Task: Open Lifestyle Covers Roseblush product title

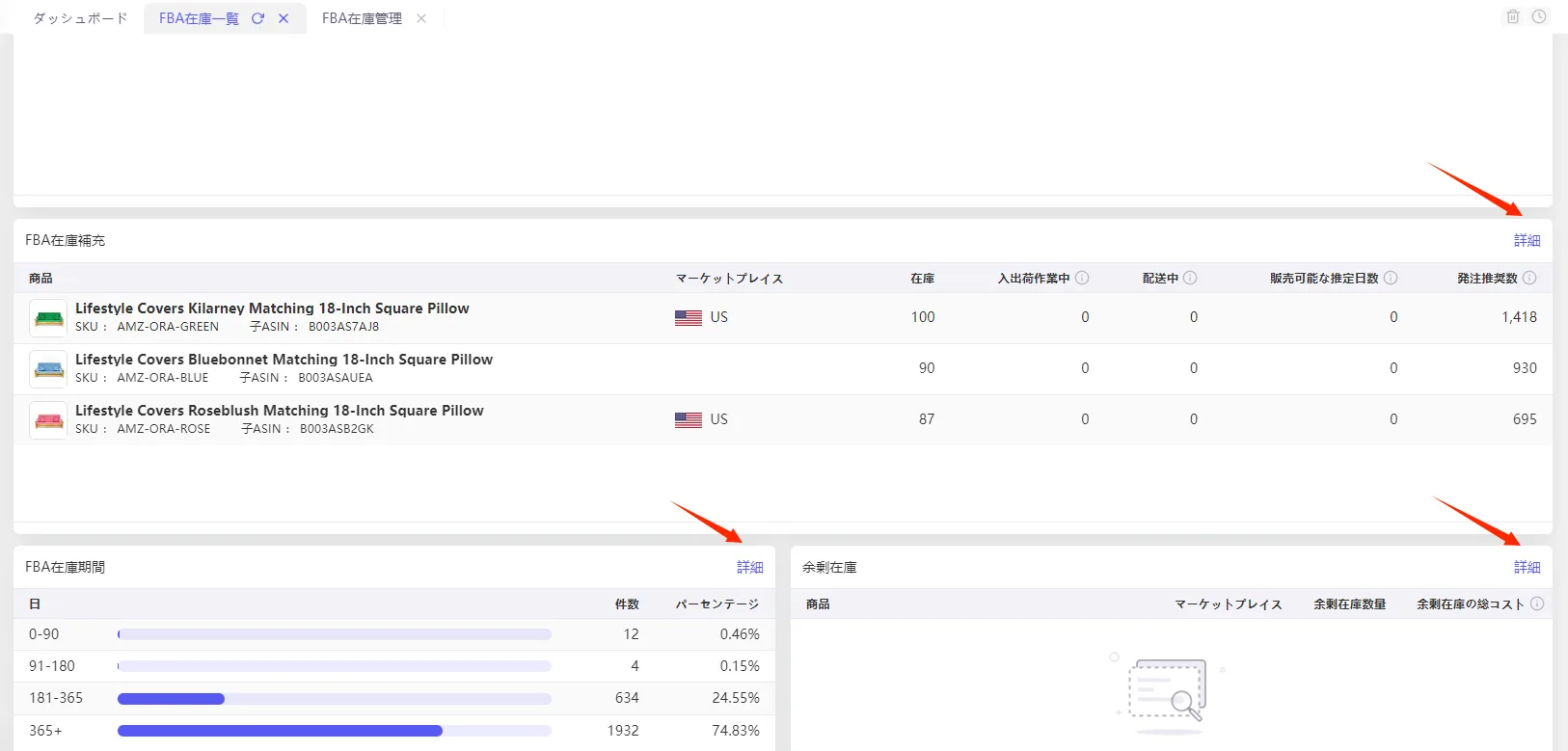Action: point(280,411)
